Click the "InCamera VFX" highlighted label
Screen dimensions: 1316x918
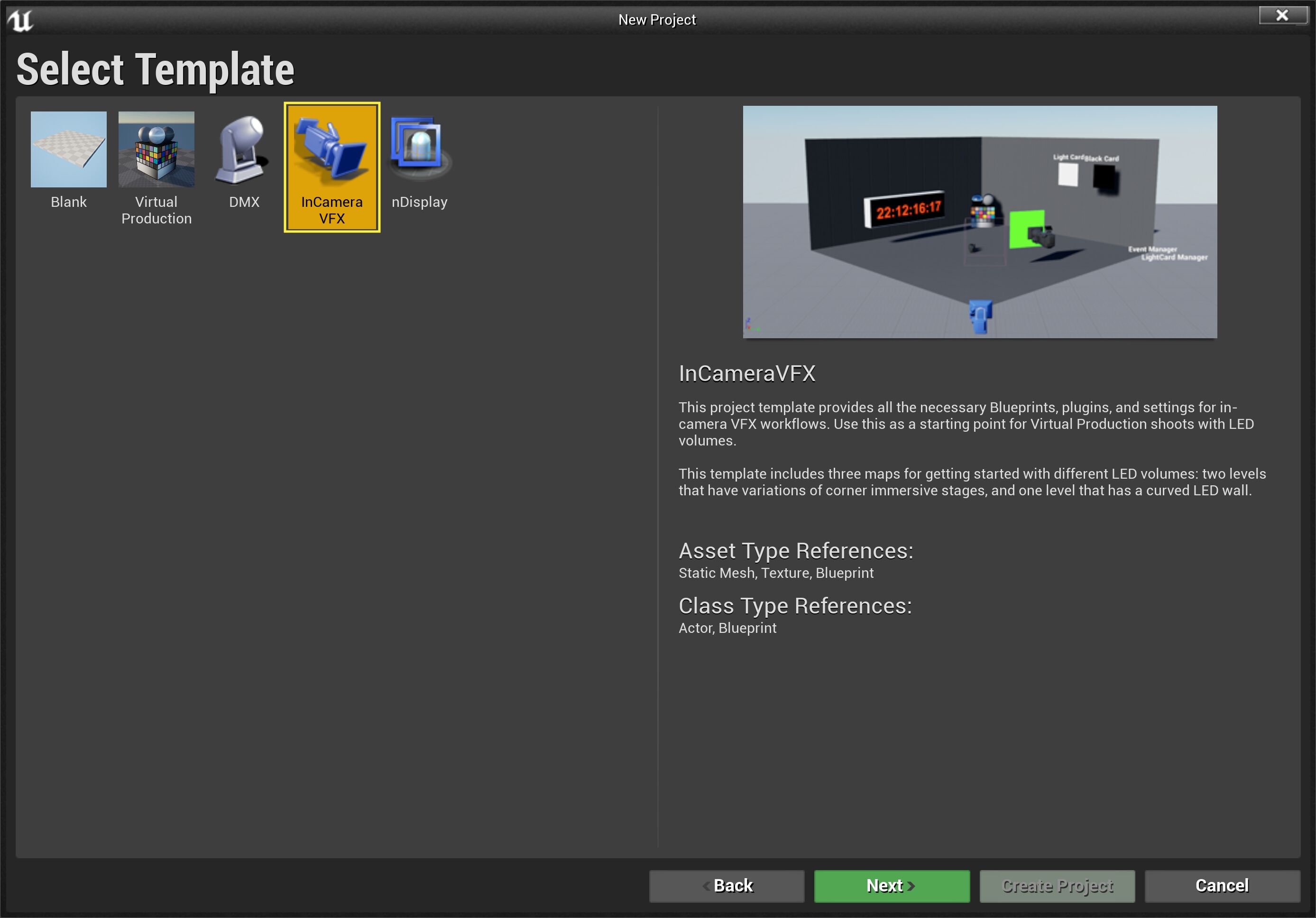[331, 210]
